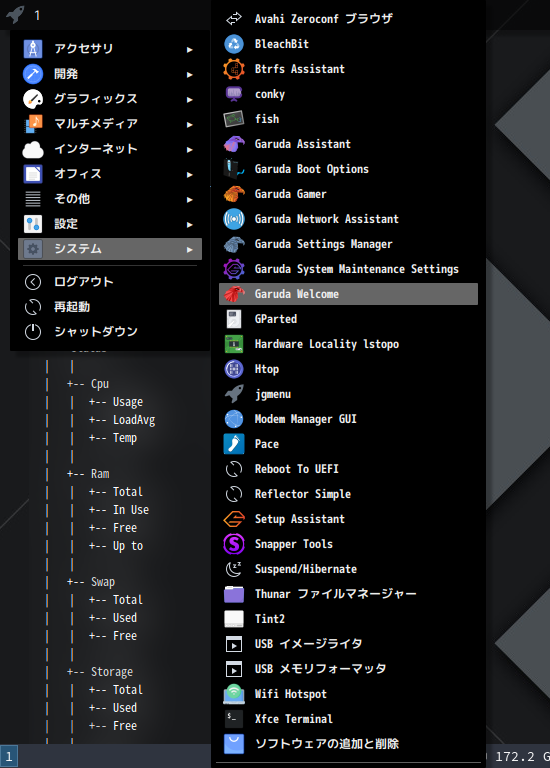
Task: Choose ログアウト to log out
Action: pos(110,282)
